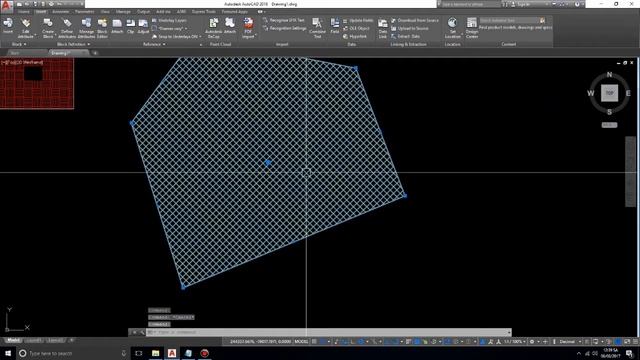Image resolution: width=640 pixels, height=360 pixels.
Task: Expand the Reference panel dropdown
Action: point(154,44)
